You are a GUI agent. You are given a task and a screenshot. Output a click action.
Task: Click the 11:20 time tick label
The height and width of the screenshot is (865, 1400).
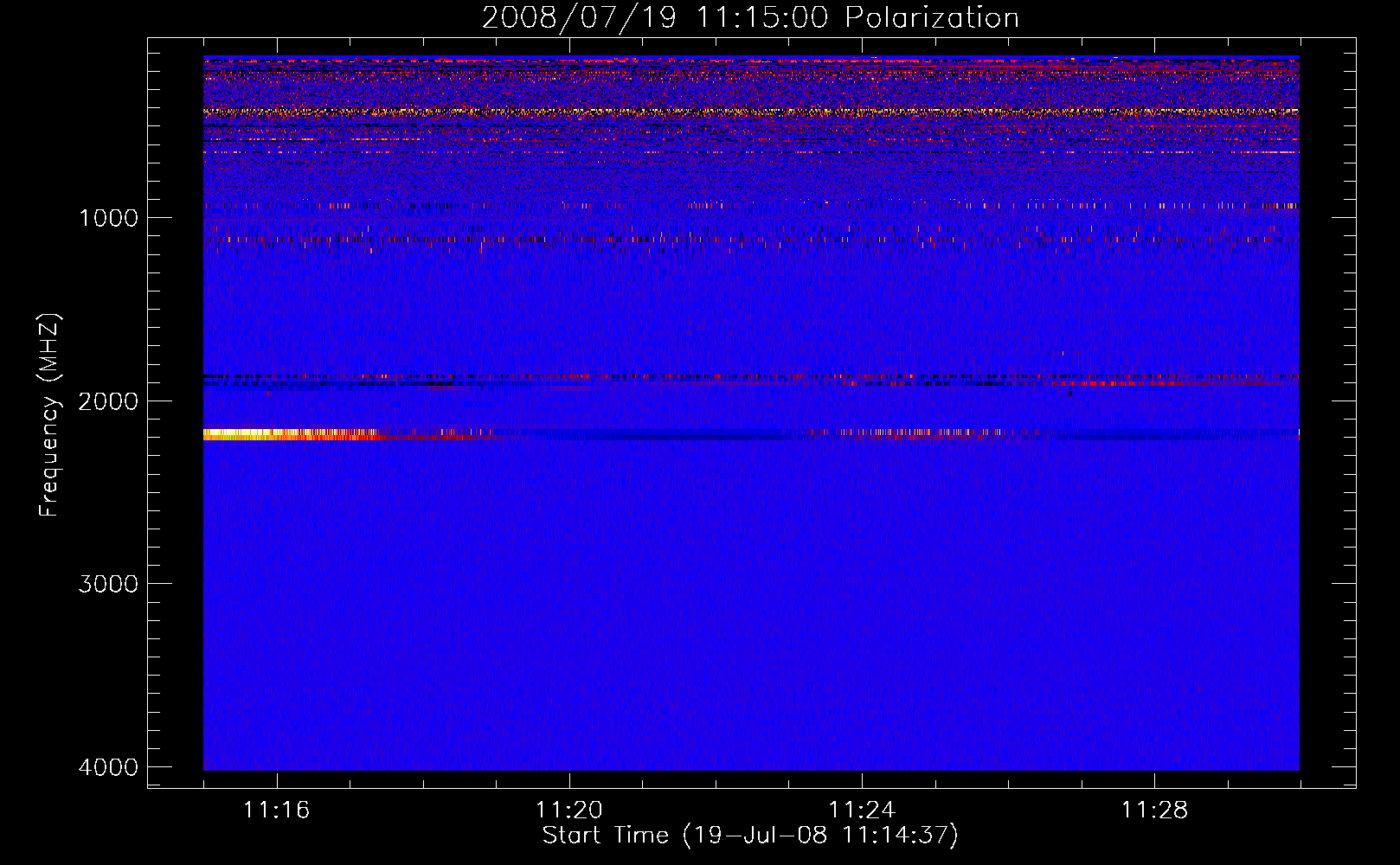pyautogui.click(x=569, y=810)
